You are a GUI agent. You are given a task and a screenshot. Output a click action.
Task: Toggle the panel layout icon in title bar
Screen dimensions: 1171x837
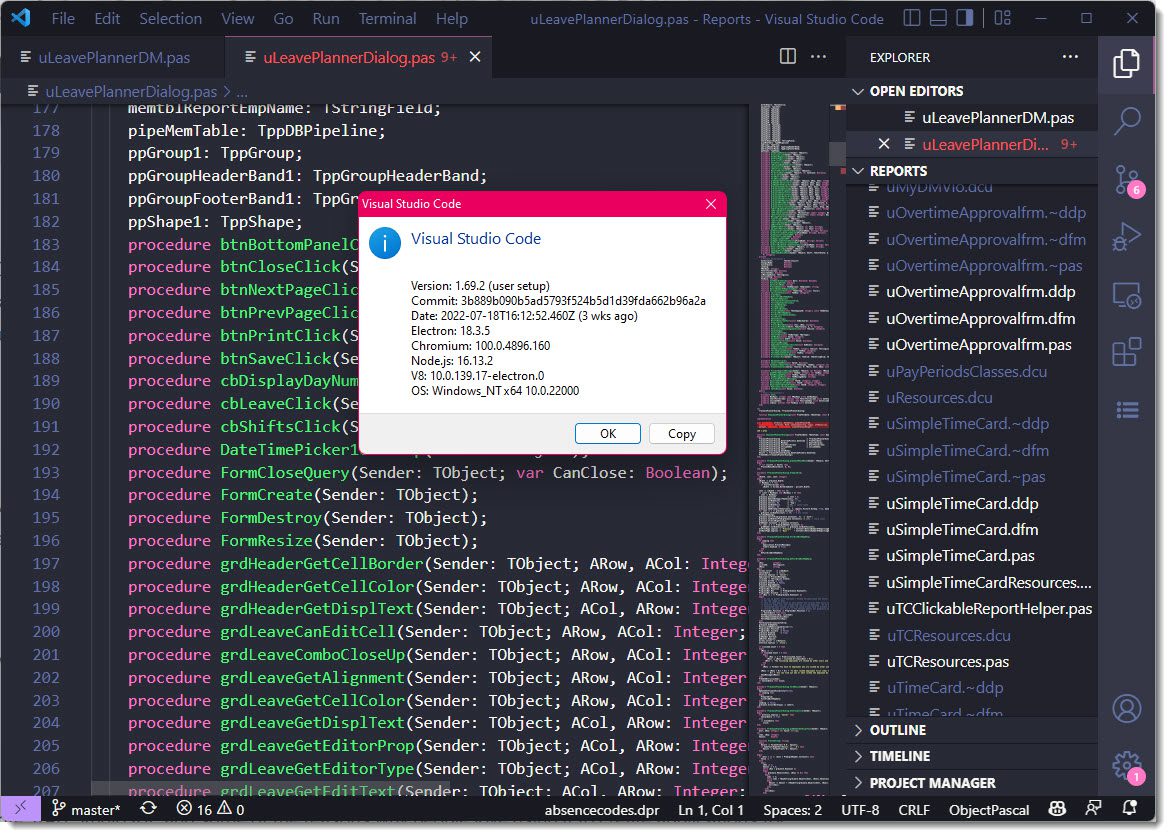(938, 18)
